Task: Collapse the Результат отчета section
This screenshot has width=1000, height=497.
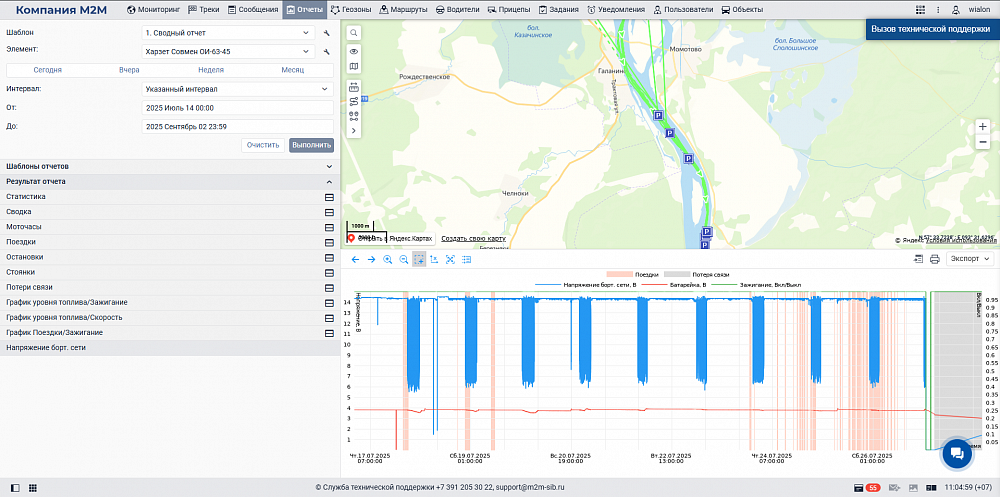Action: pyautogui.click(x=170, y=182)
